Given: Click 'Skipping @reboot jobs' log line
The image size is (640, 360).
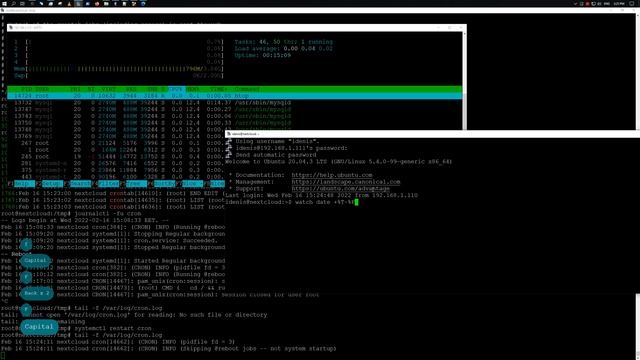Looking at the screenshot, I should pos(169,349).
